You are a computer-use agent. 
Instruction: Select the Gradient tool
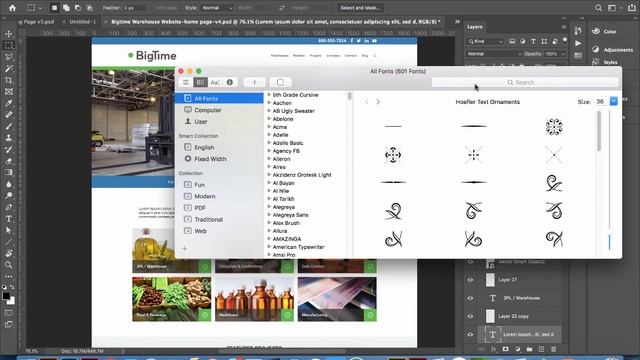9,172
